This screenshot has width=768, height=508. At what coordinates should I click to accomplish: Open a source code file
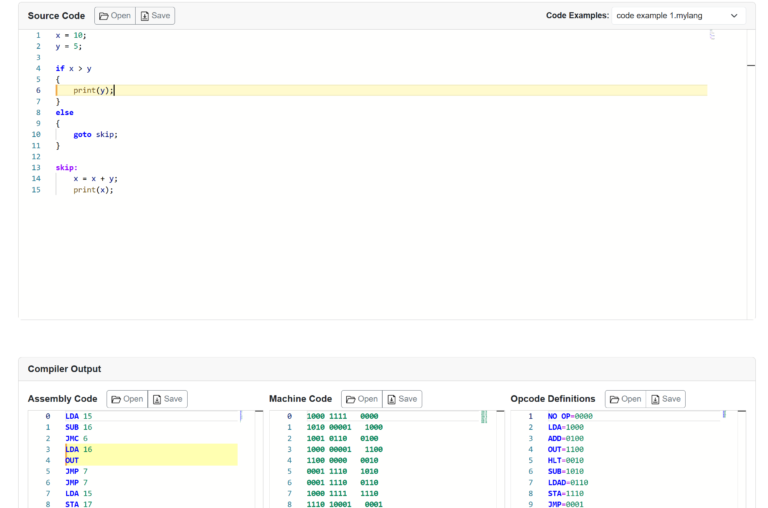pyautogui.click(x=115, y=16)
